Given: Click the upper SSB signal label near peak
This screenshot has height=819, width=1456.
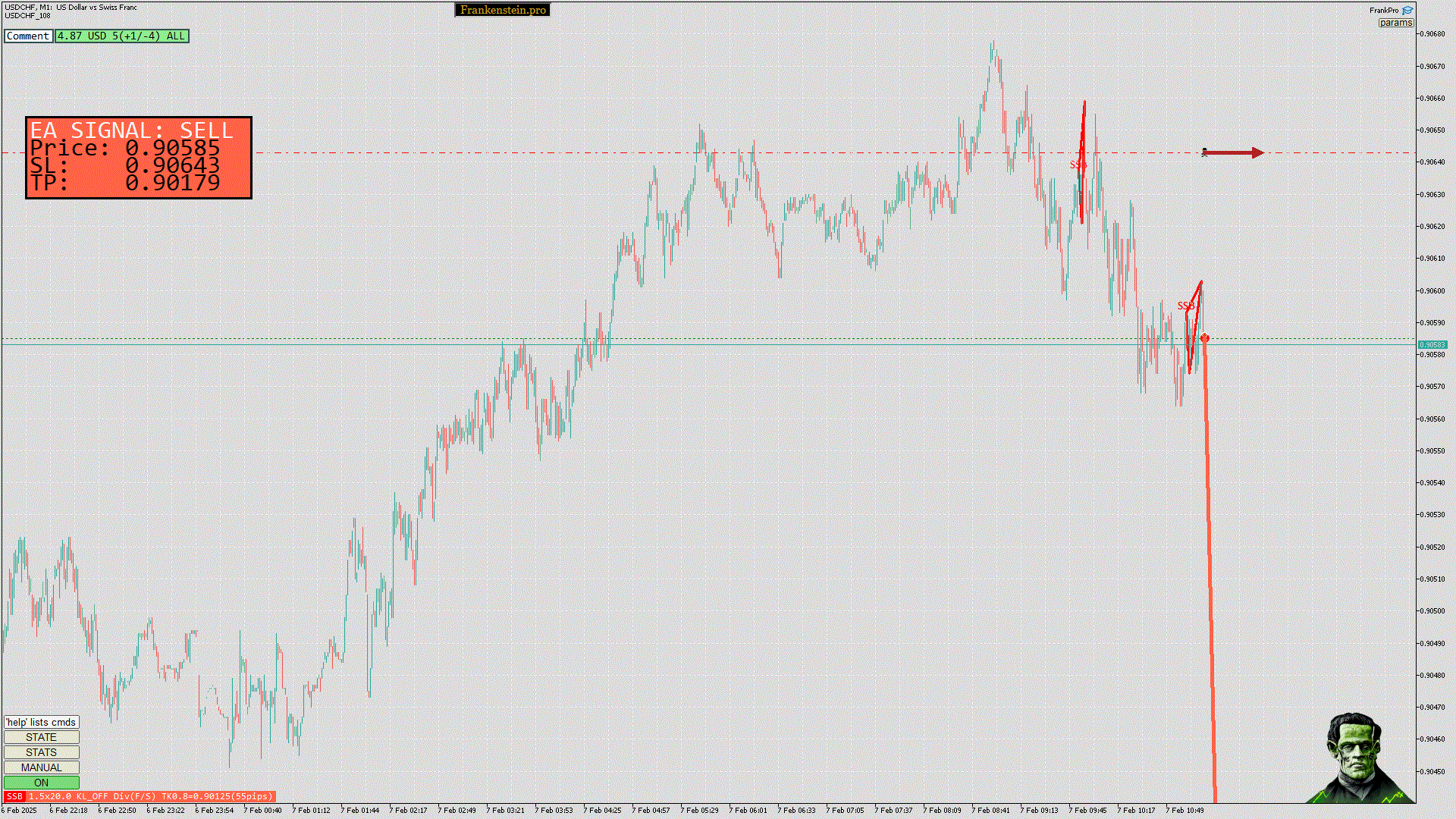Looking at the screenshot, I should [x=1078, y=165].
